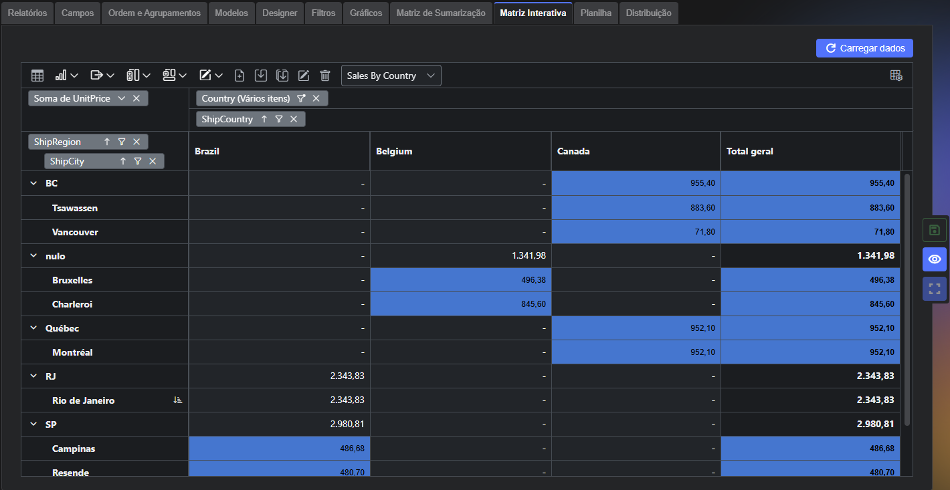Show the grid table view icon

click(38, 76)
